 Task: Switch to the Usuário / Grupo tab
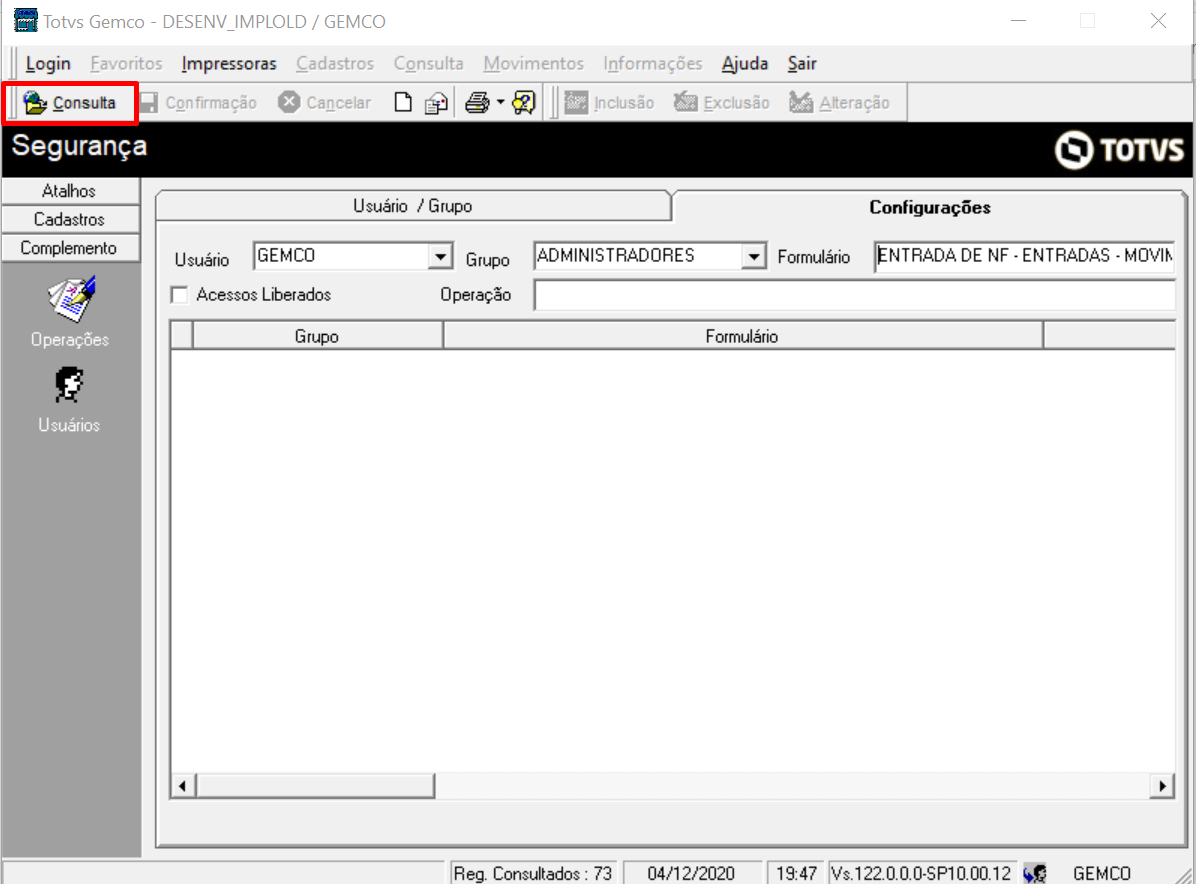(x=413, y=206)
